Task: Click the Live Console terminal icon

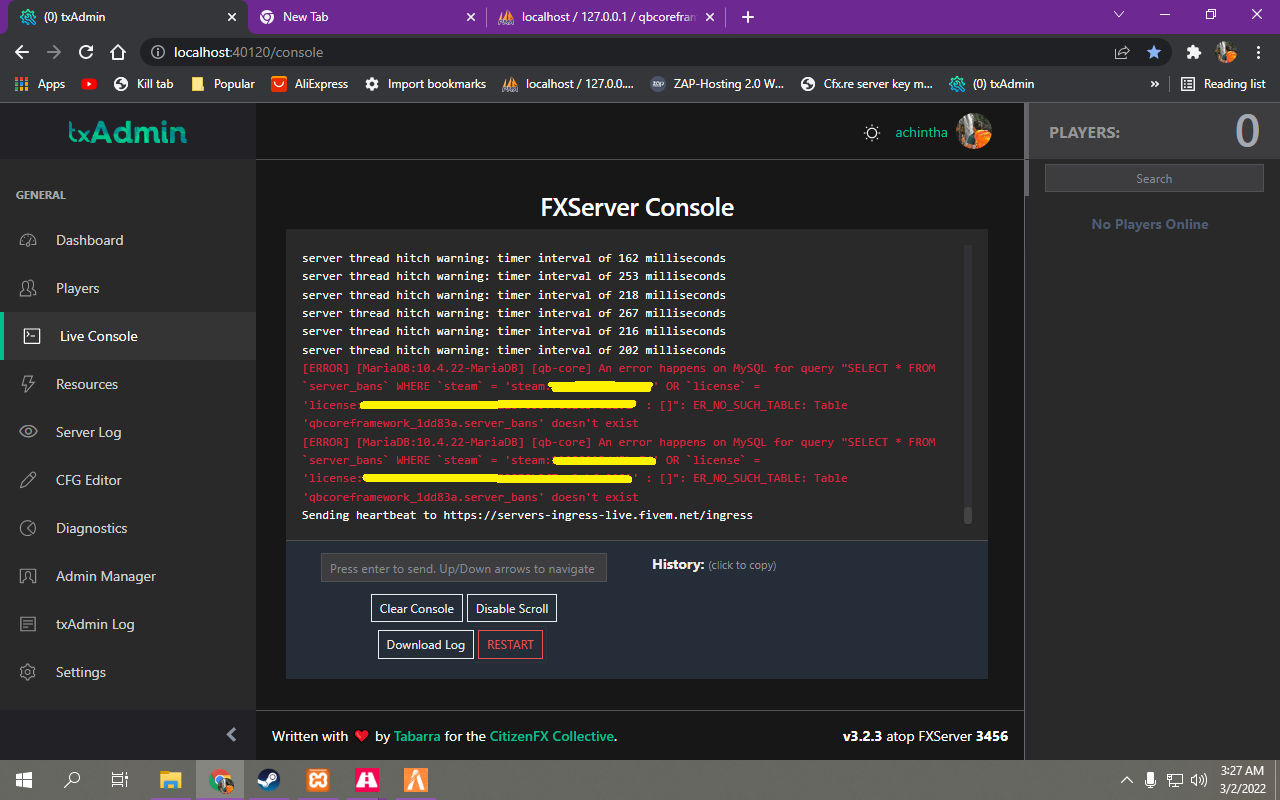Action: click(x=32, y=336)
